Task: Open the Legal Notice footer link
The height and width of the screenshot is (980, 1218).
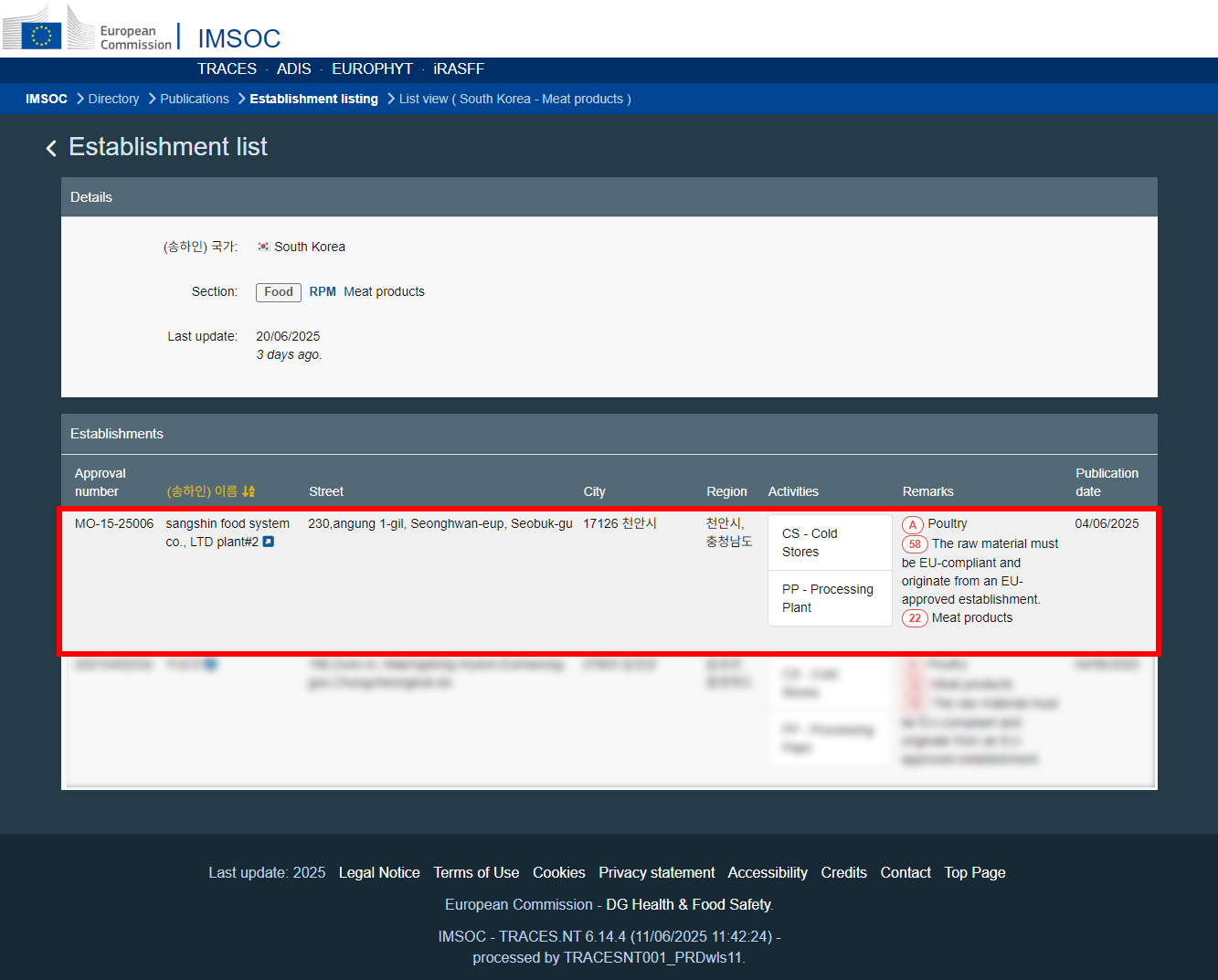Action: pos(379,873)
